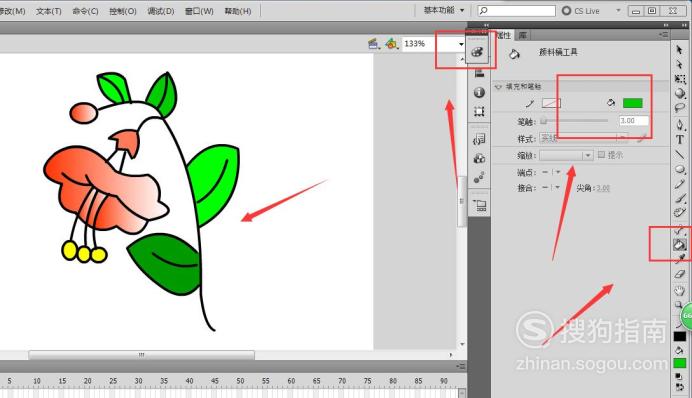
Task: Open the timeline panel options menu
Action: (x=461, y=366)
